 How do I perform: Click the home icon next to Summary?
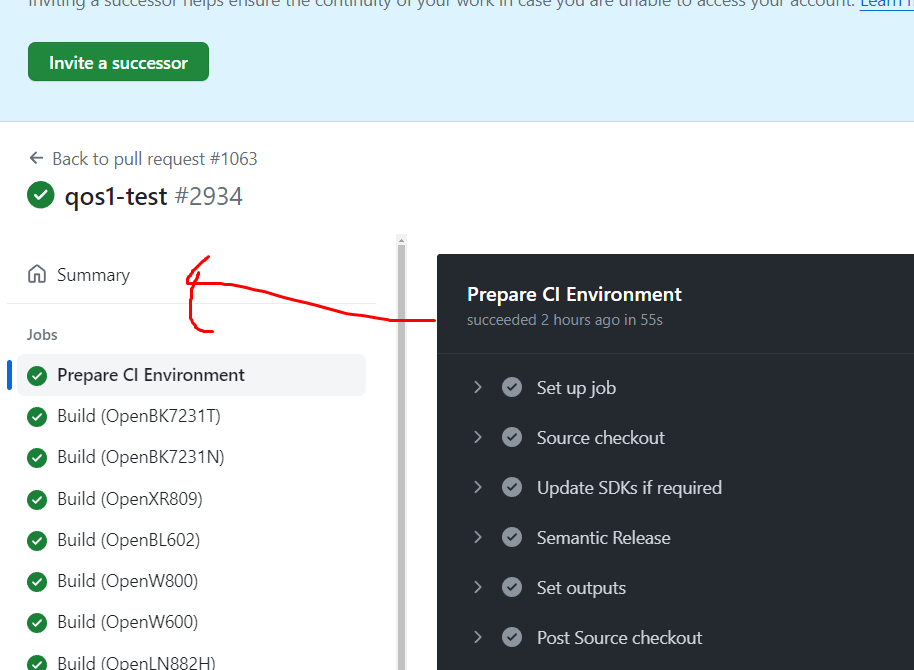[37, 274]
